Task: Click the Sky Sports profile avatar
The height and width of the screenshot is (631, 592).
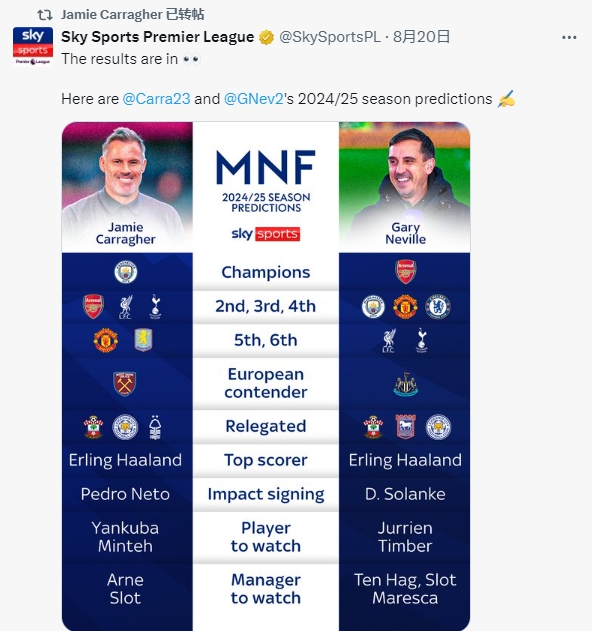Action: click(33, 46)
